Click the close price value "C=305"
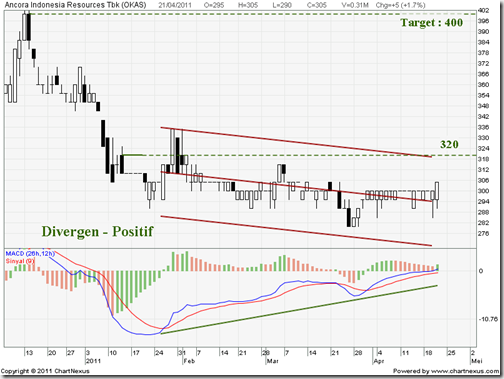The height and width of the screenshot is (379, 504). point(317,5)
